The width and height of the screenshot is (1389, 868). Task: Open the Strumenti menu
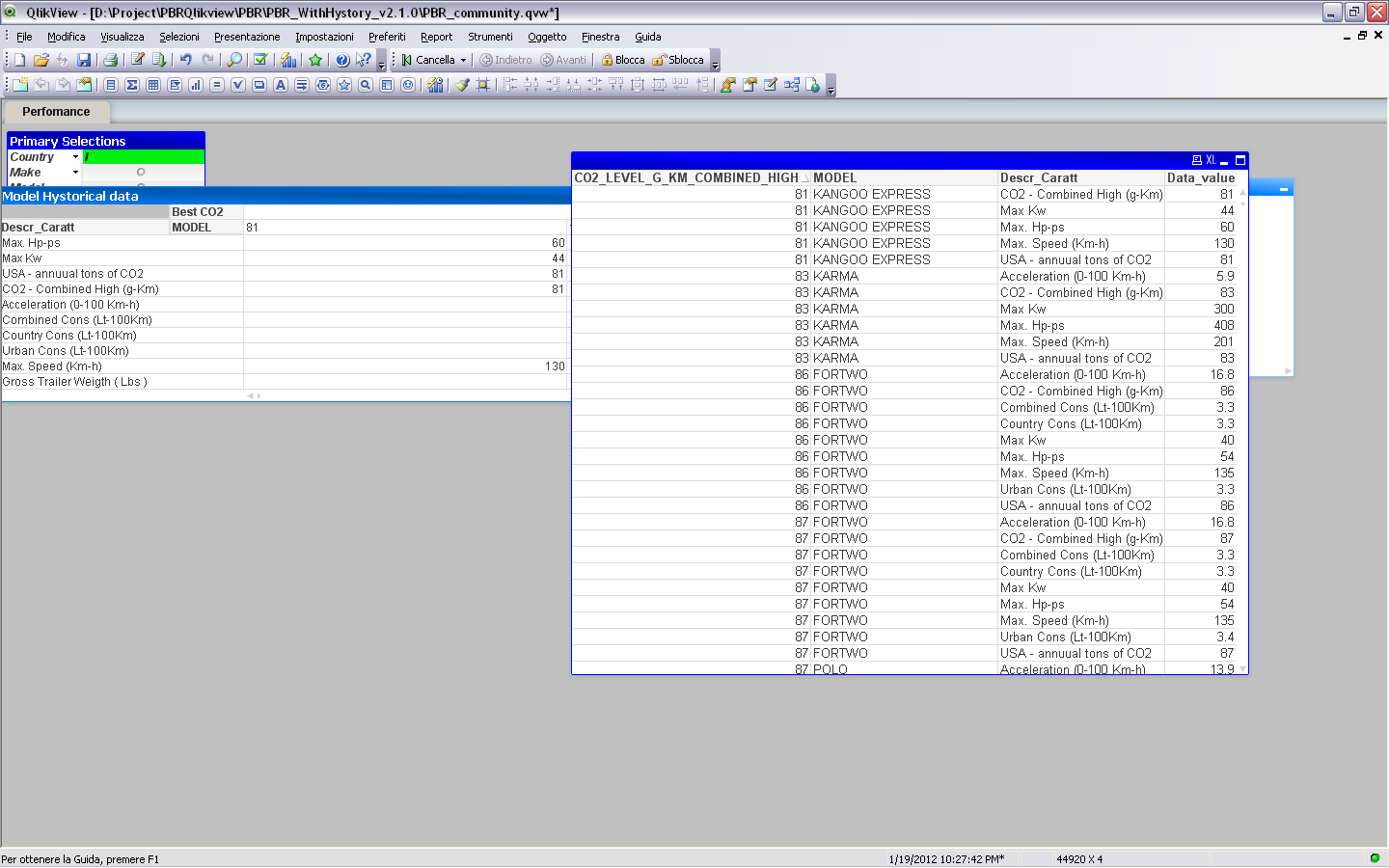(x=490, y=37)
